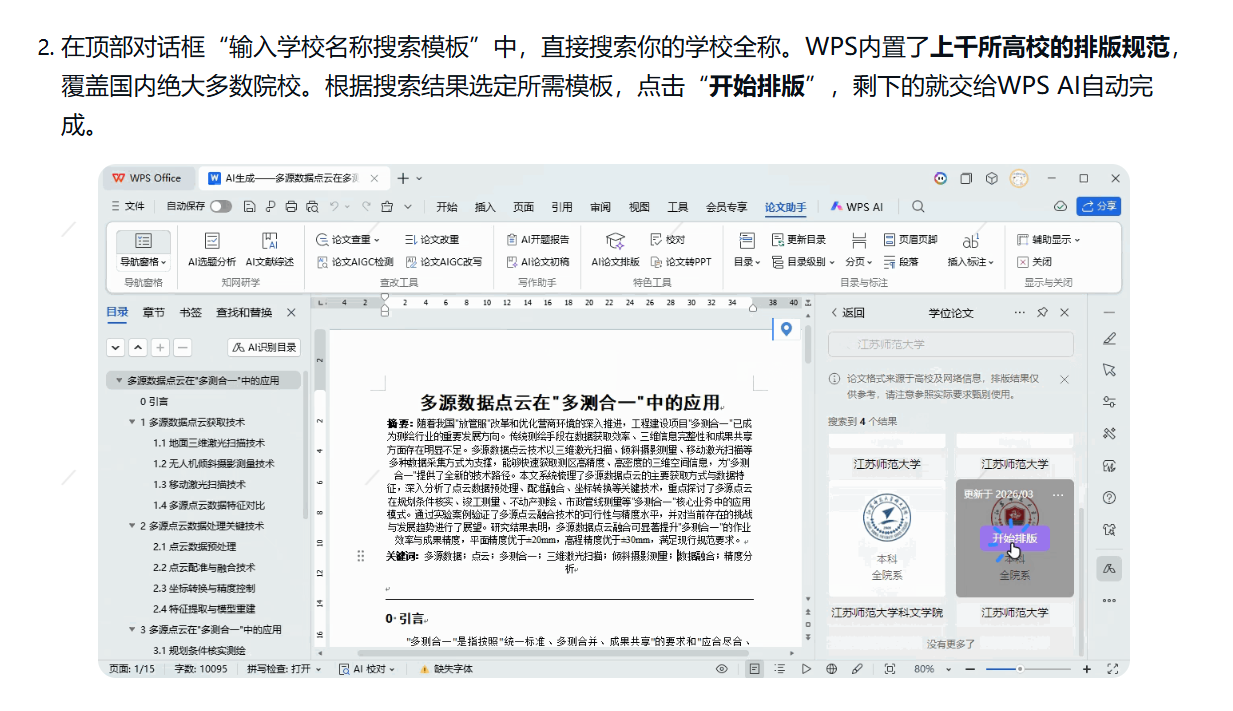Switch to the 书签 tab in navigation pane

tap(190, 313)
